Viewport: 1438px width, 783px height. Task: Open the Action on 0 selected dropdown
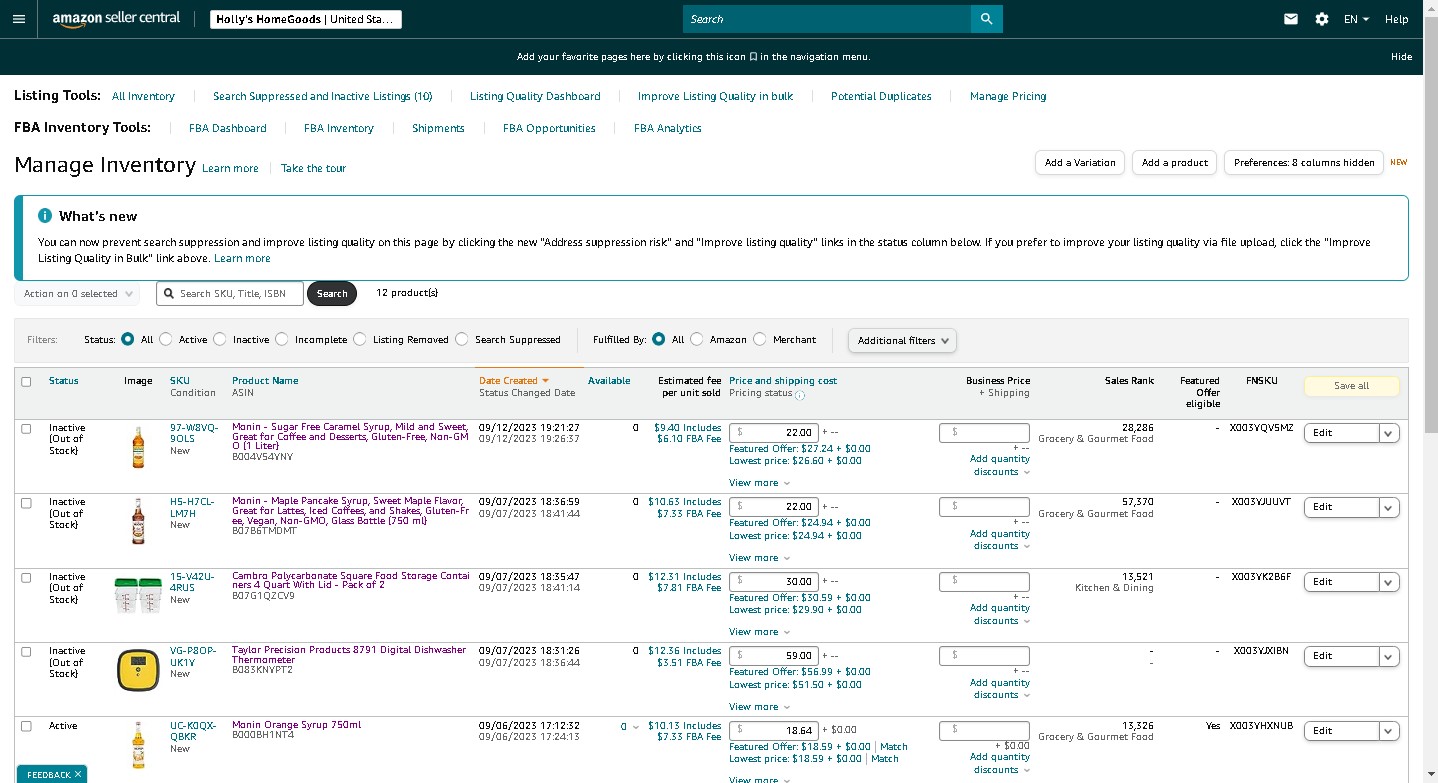pyautogui.click(x=80, y=294)
